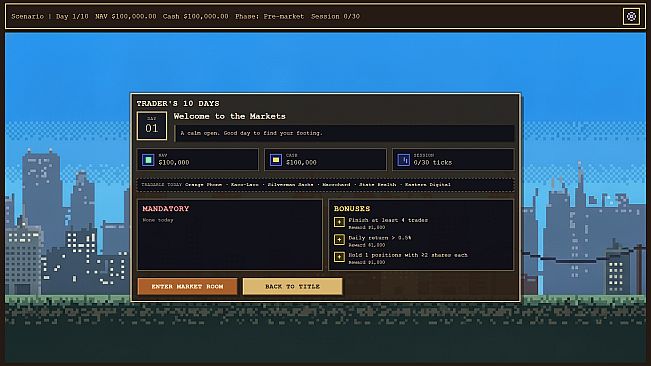Click the "None today" mandatory text
This screenshot has height=366, width=651.
(158, 220)
